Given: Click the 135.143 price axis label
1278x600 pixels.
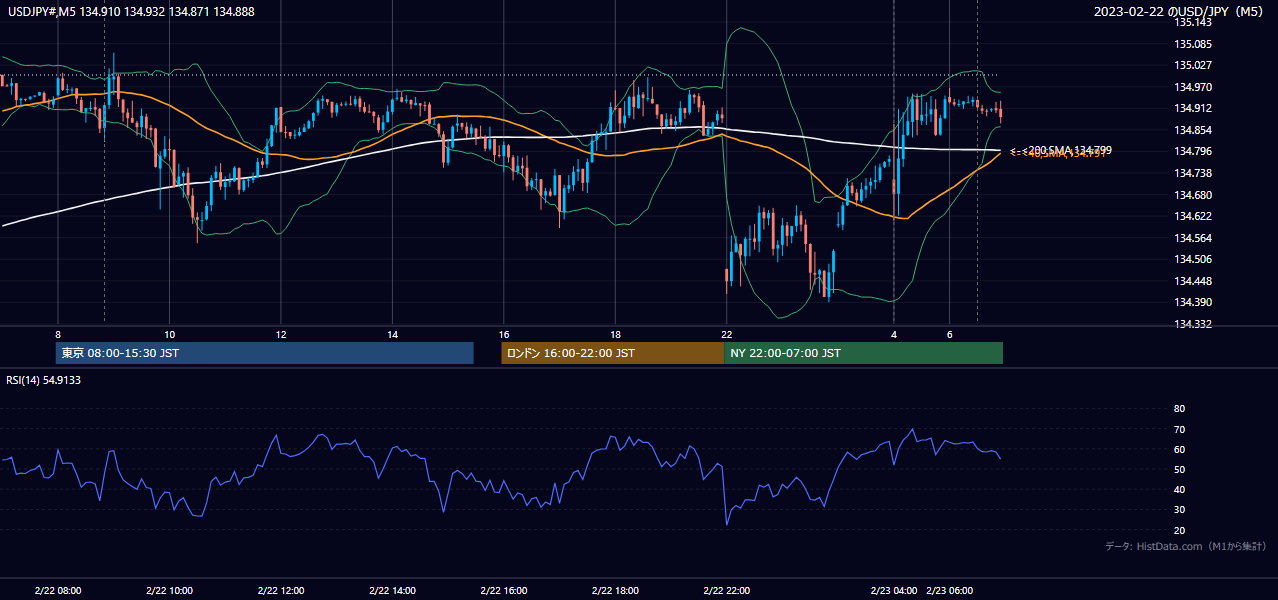Looking at the screenshot, I should pyautogui.click(x=1193, y=22).
